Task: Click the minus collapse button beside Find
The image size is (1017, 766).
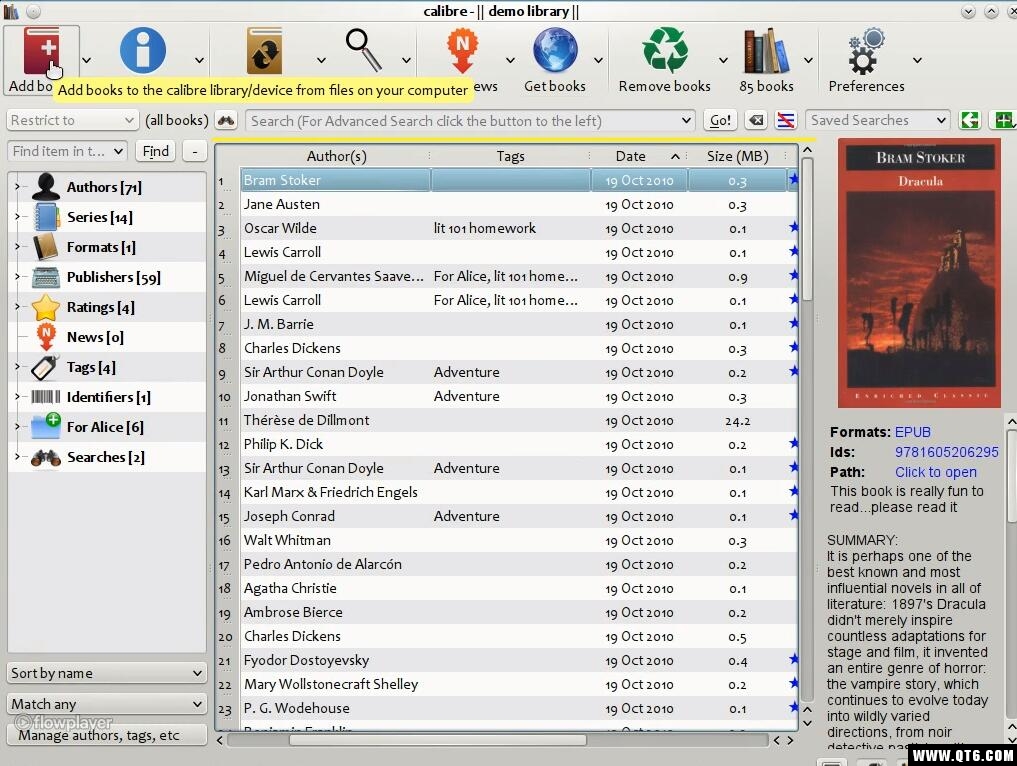Action: tap(195, 151)
